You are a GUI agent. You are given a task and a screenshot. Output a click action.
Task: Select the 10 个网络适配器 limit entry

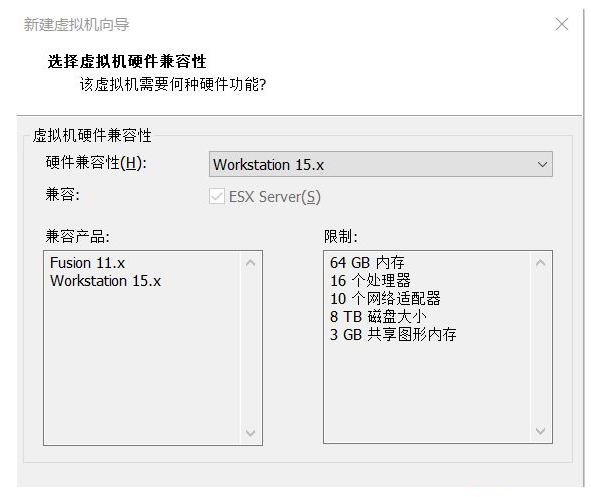[385, 298]
